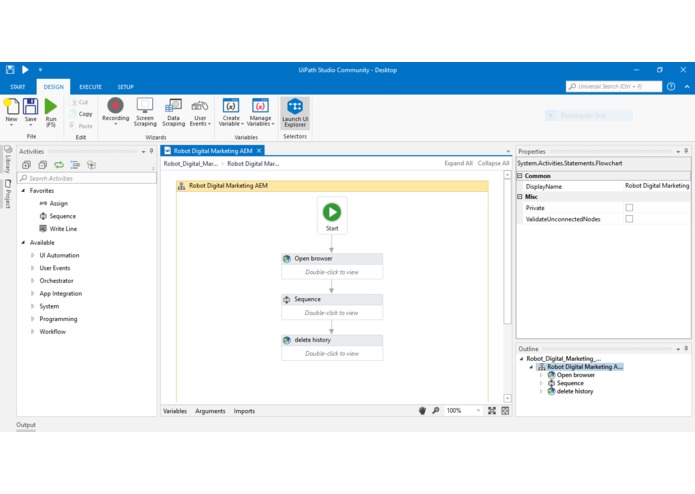Image resolution: width=695 pixels, height=494 pixels.
Task: Open the Project side tab
Action: click(x=8, y=193)
